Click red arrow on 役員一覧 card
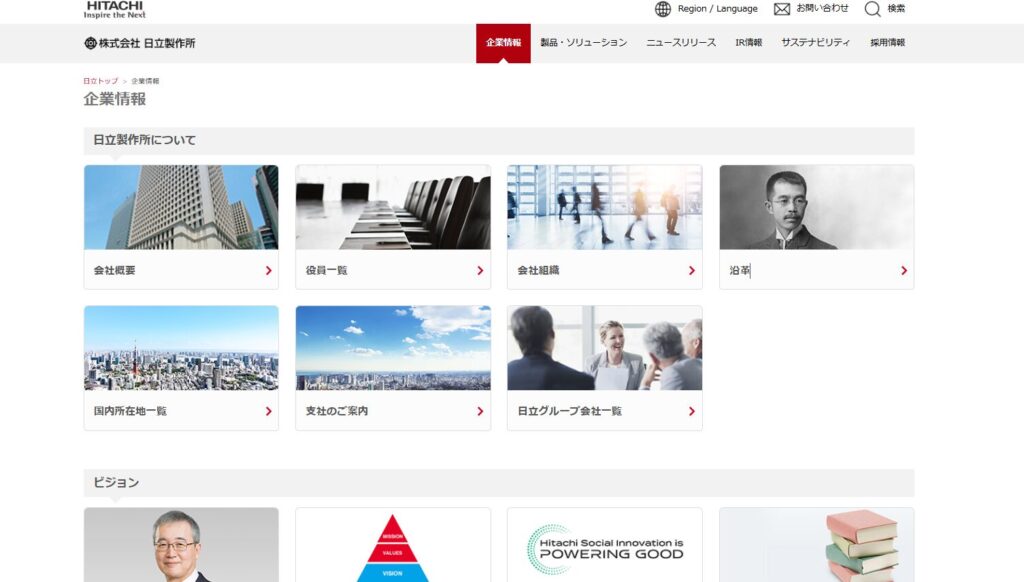Image resolution: width=1024 pixels, height=582 pixels. point(480,270)
